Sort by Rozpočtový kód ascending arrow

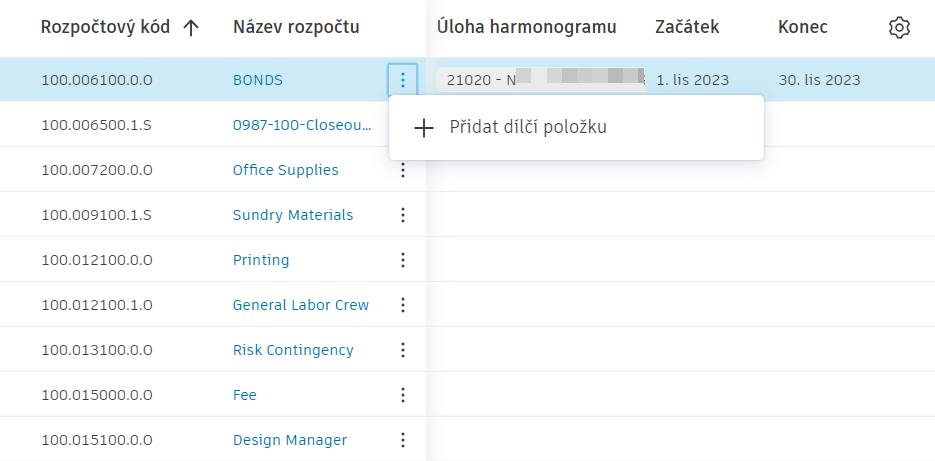[192, 28]
